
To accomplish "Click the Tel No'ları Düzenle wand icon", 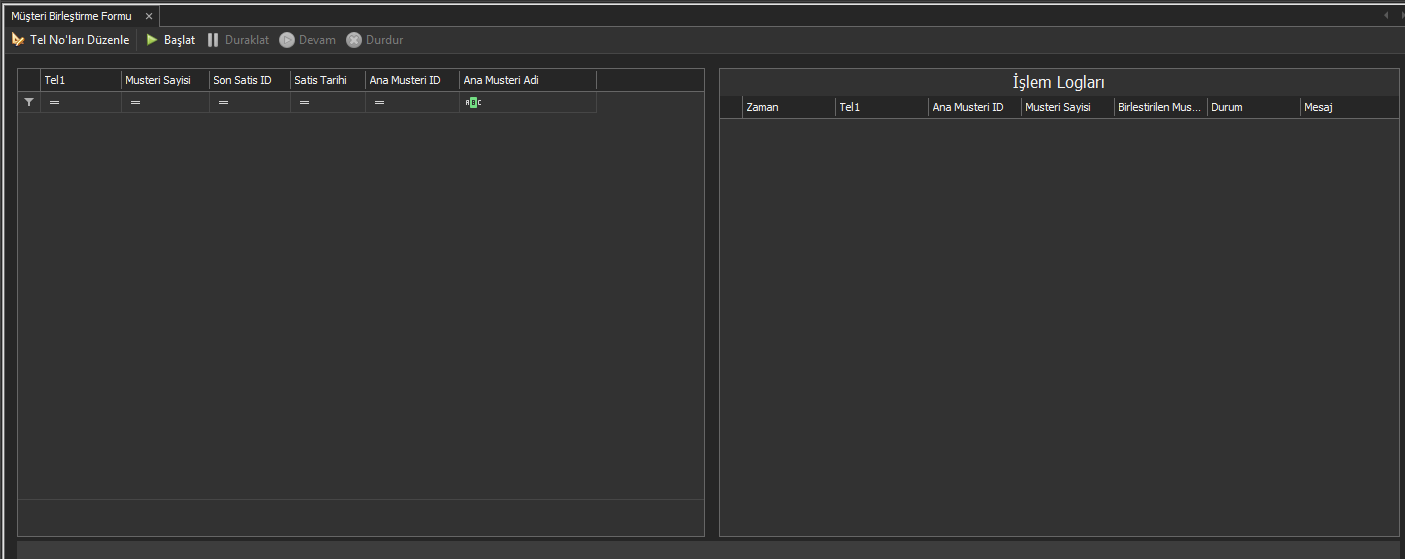I will 18,40.
